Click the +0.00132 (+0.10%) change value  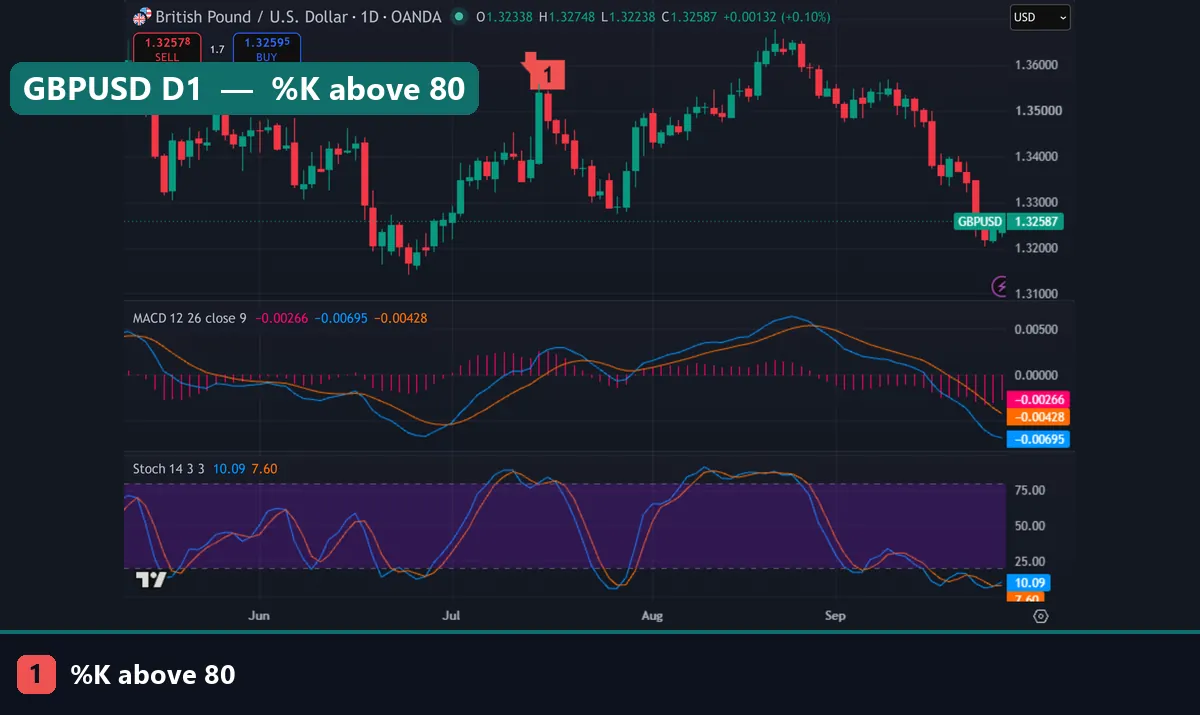coord(778,17)
